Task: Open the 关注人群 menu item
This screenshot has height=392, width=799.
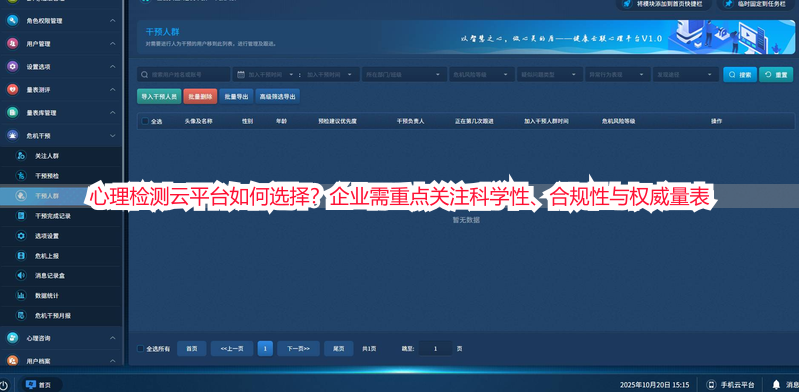Action: pyautogui.click(x=61, y=156)
